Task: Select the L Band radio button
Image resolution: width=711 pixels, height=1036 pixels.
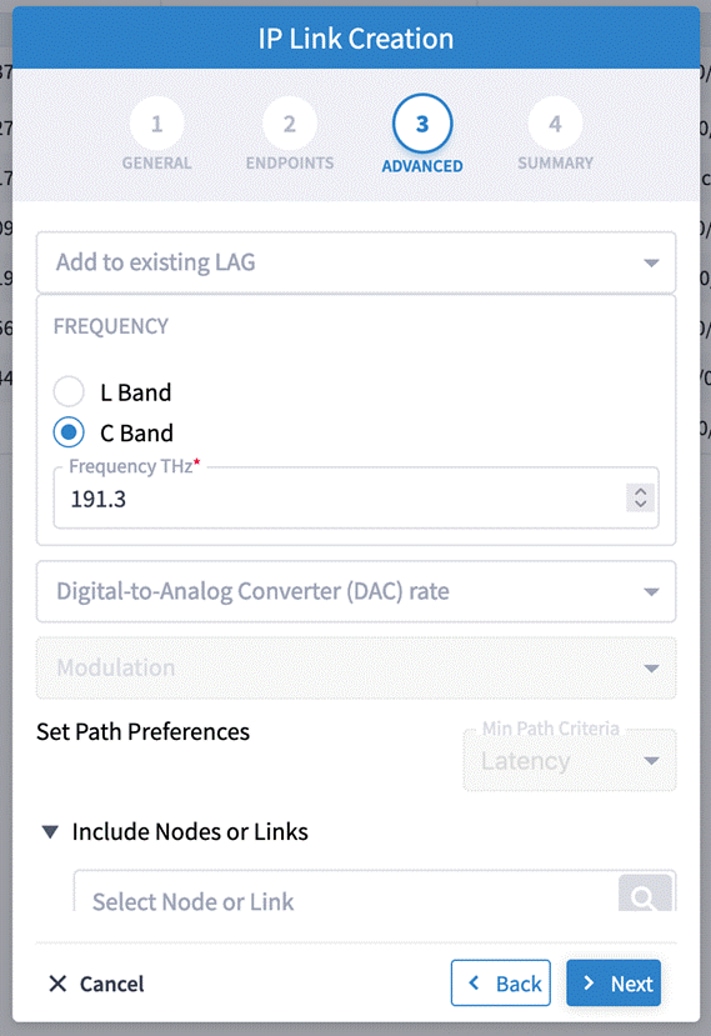Action: 69,391
